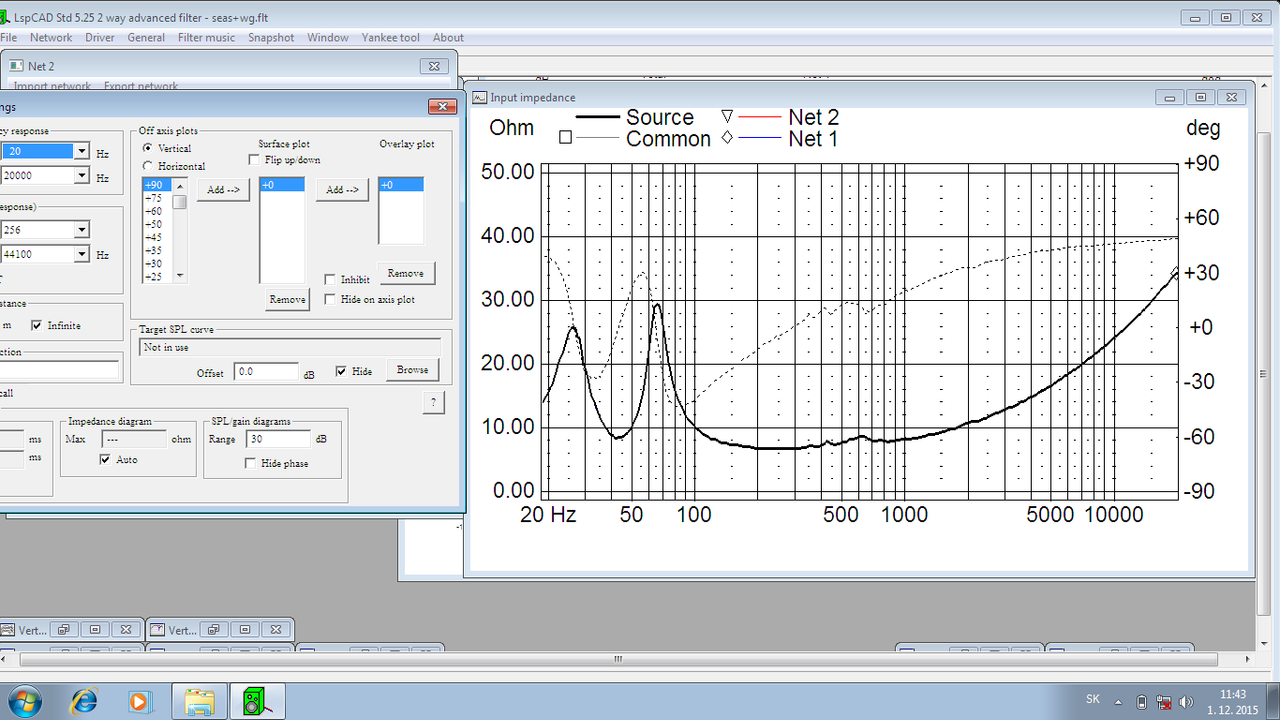
Task: Enable the Flip up/down checkbox
Action: [x=254, y=160]
